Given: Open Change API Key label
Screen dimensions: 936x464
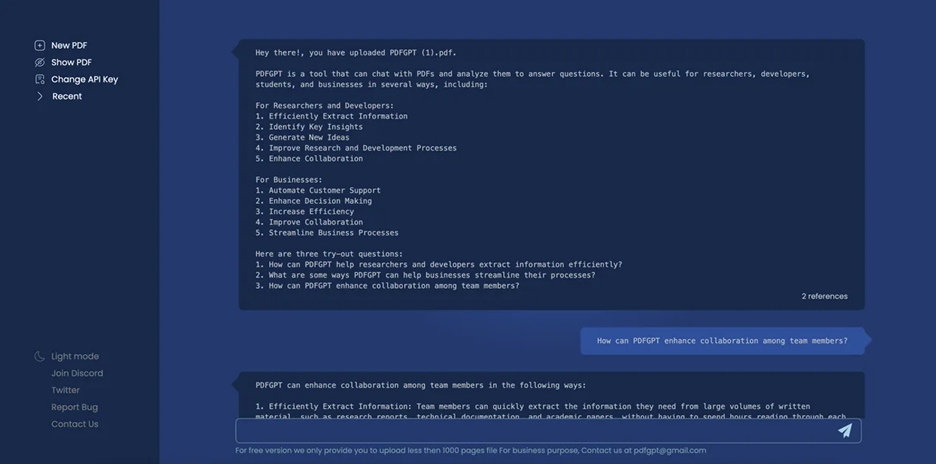Looking at the screenshot, I should point(85,79).
